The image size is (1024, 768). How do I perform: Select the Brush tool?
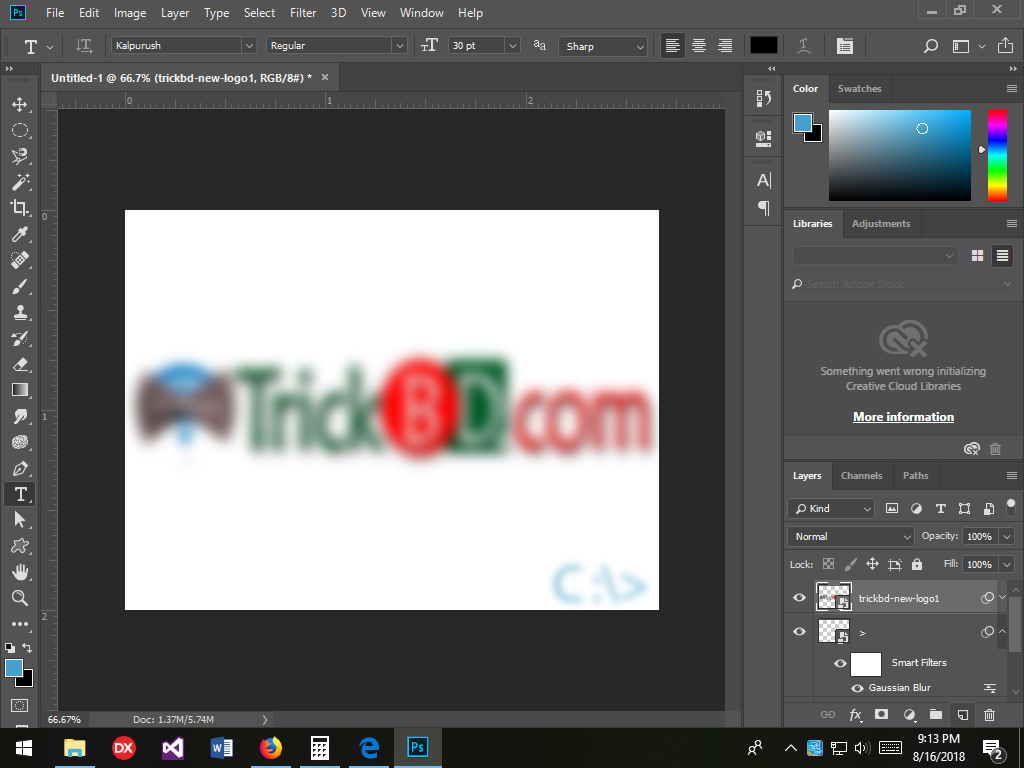point(20,286)
